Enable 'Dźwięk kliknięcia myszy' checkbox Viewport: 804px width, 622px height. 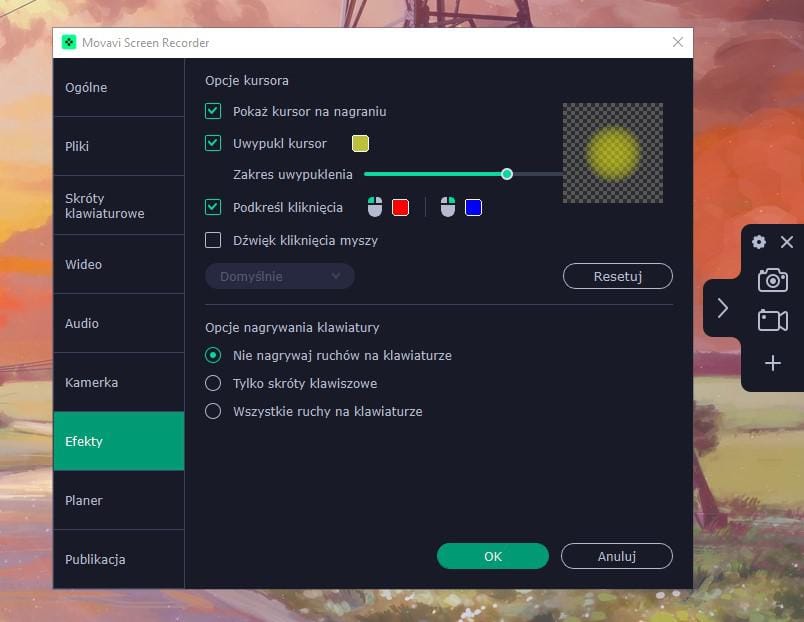(213, 240)
